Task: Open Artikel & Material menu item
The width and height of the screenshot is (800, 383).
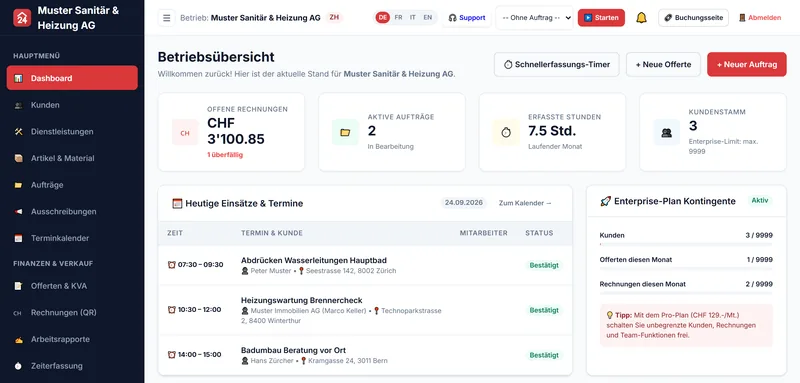Action: click(72, 158)
